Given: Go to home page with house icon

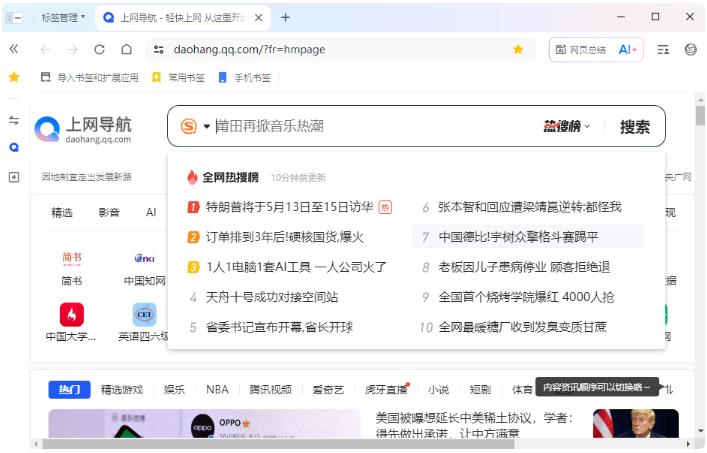Looking at the screenshot, I should click(x=127, y=50).
